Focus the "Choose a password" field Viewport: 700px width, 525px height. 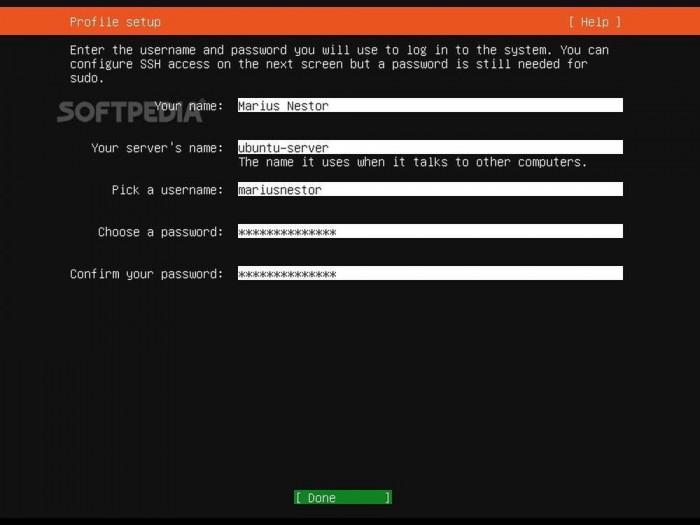pos(430,231)
